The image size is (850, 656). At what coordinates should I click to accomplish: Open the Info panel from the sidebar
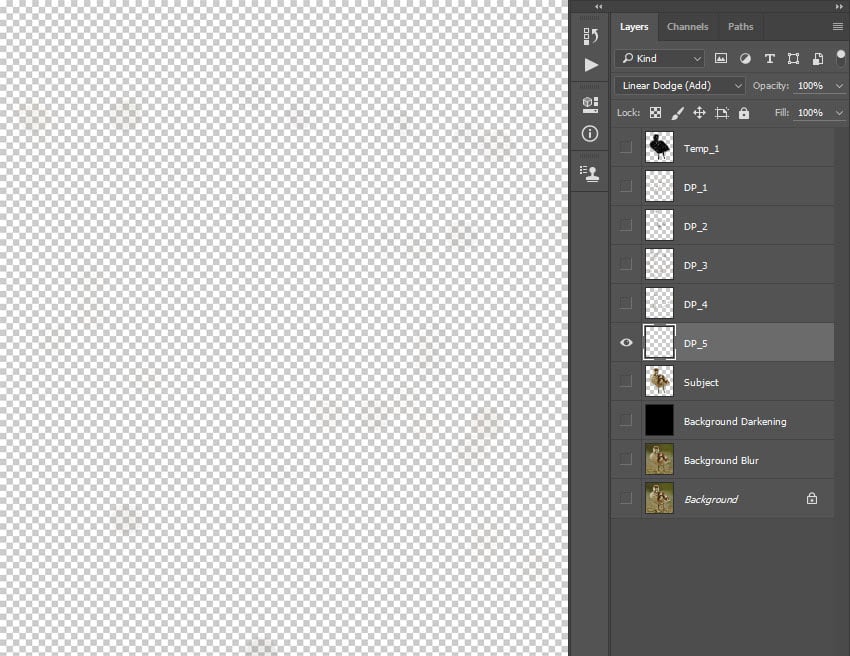590,133
